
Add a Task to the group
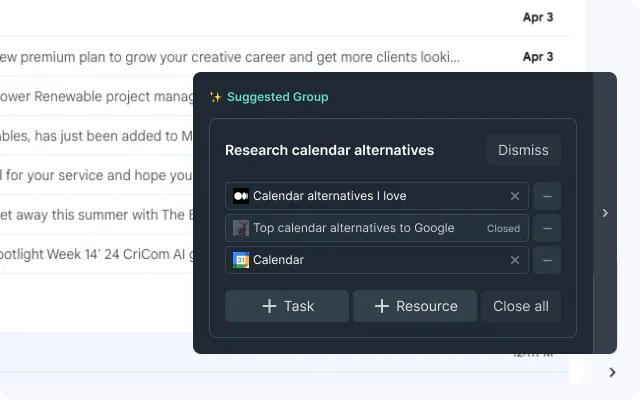click(x=287, y=306)
